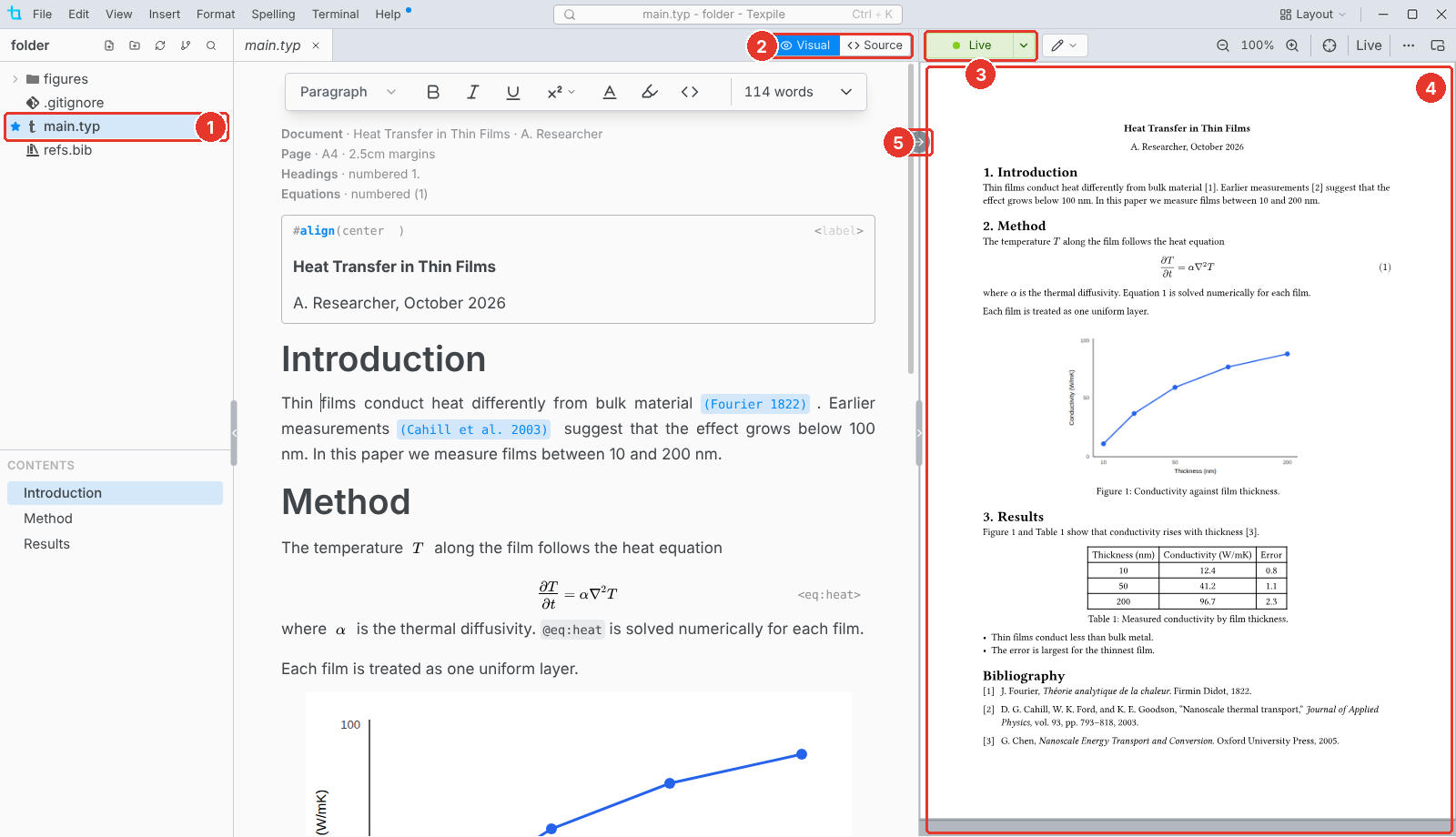Viewport: 1456px width, 837px height.
Task: Insert inline code with the brackets icon
Action: pos(690,92)
